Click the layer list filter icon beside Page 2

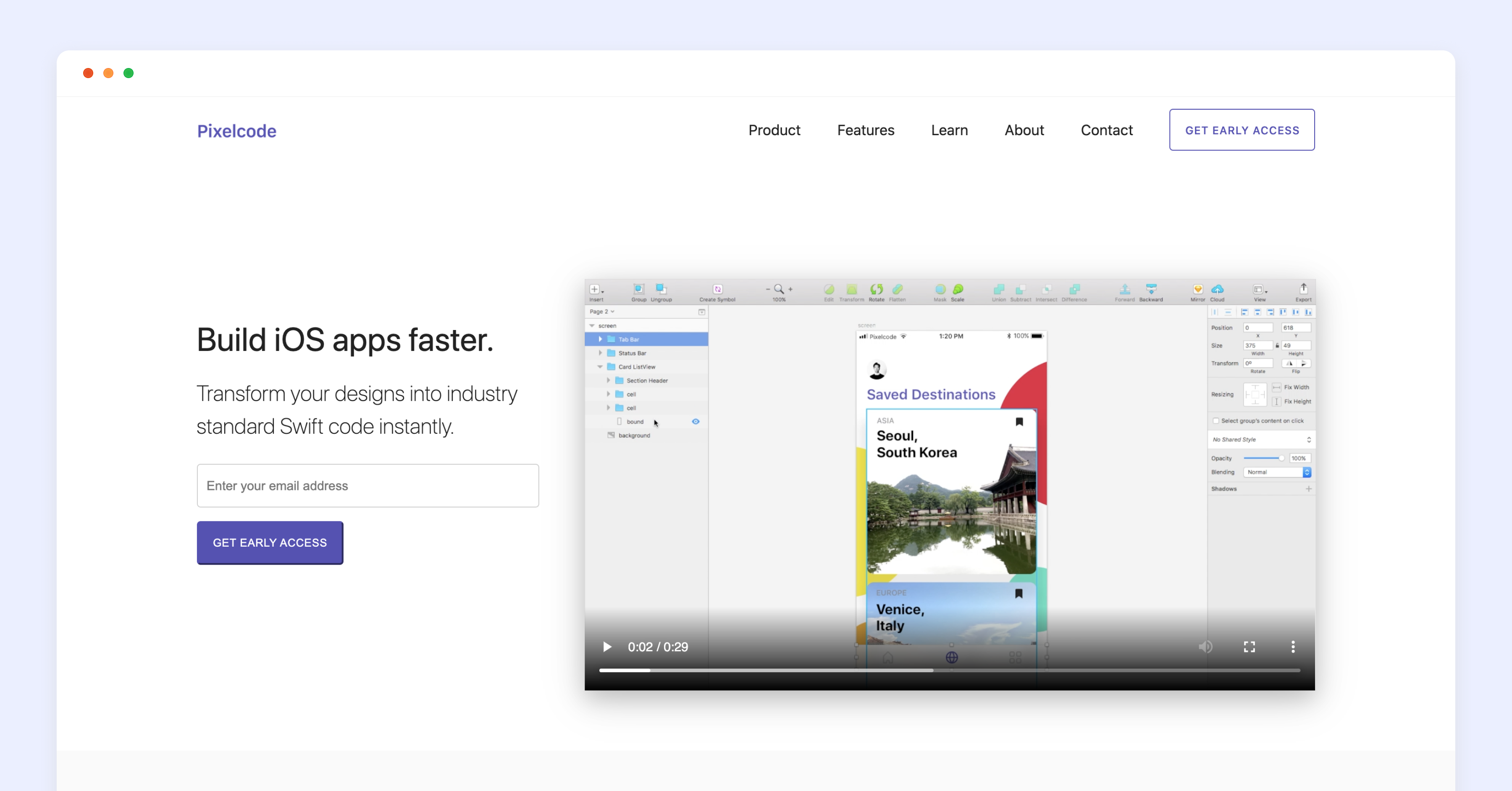click(x=701, y=312)
